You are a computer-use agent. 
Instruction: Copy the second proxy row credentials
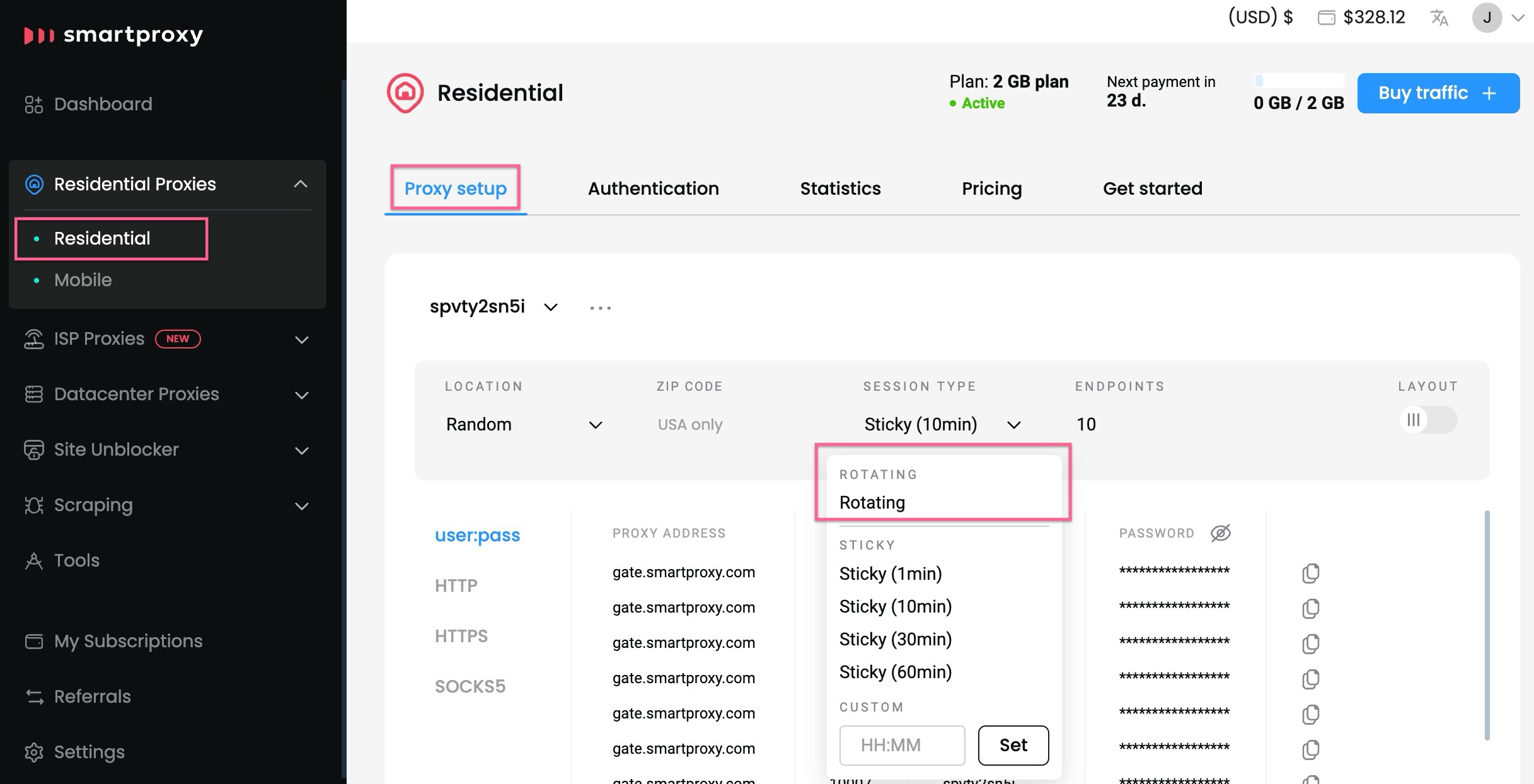1311,608
